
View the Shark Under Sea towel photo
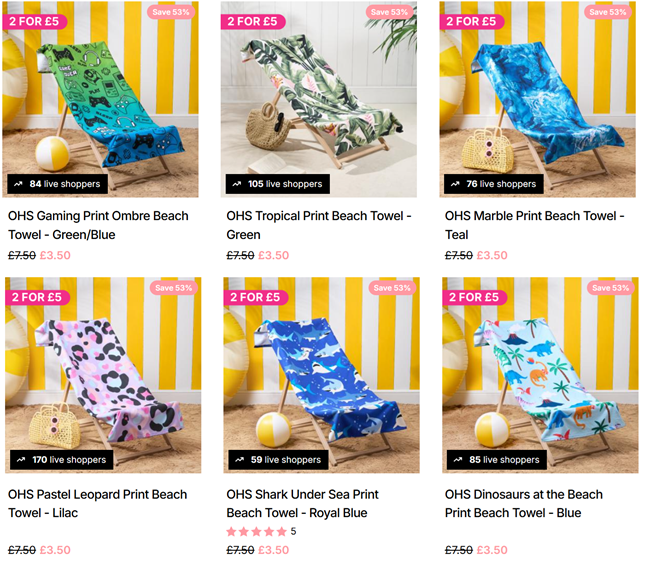click(x=322, y=375)
